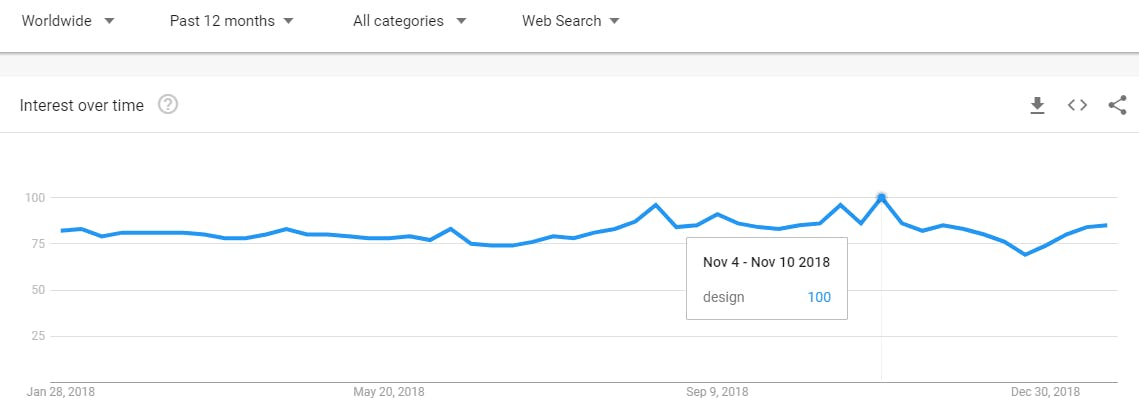Open the Web Search type dropdown
This screenshot has height=405, width=1139.
[x=571, y=21]
